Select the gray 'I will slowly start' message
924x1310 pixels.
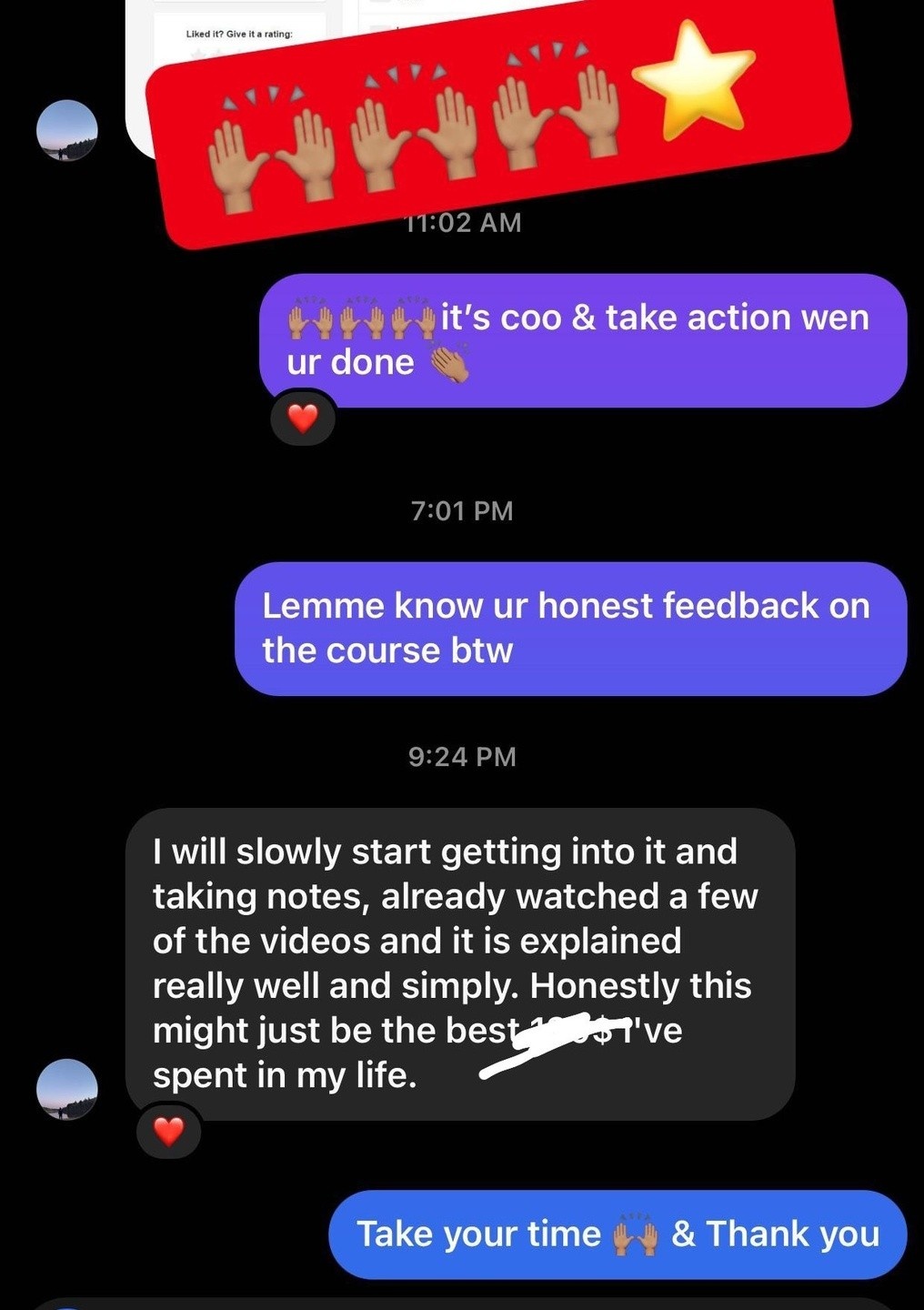pyautogui.click(x=460, y=963)
